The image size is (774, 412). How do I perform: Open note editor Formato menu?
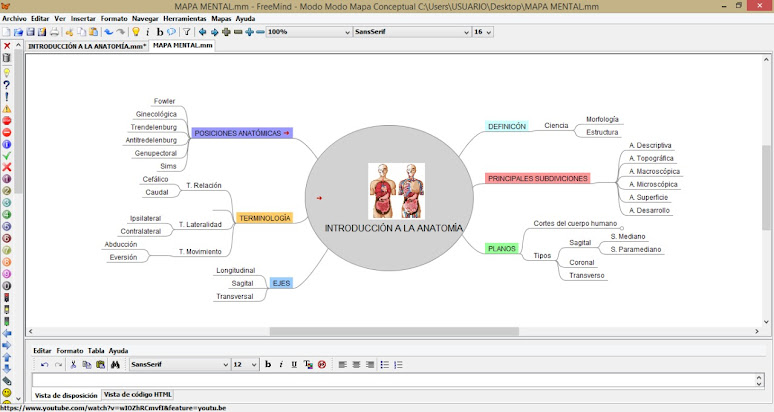coord(70,351)
